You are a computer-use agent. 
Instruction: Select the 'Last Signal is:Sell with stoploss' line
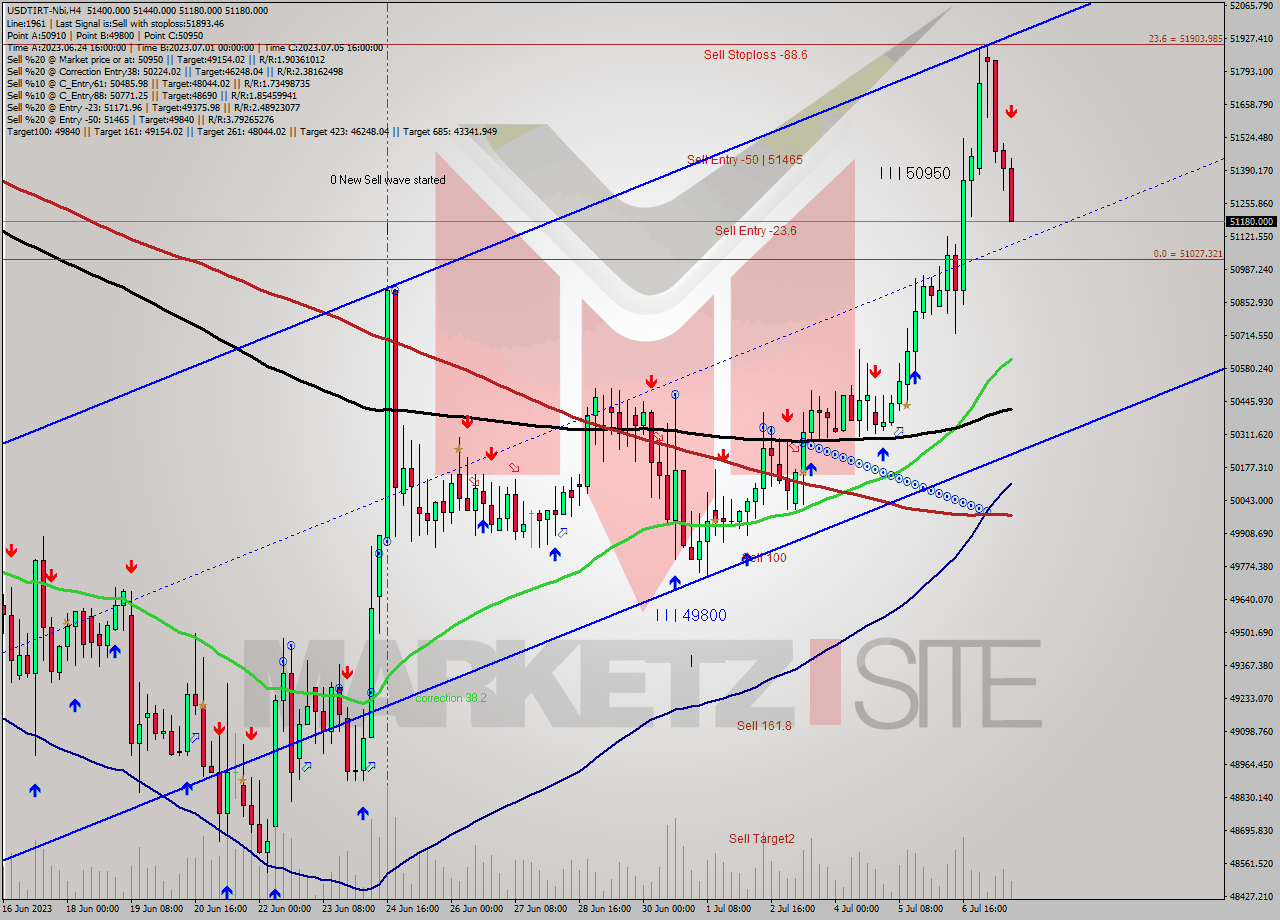click(x=115, y=23)
